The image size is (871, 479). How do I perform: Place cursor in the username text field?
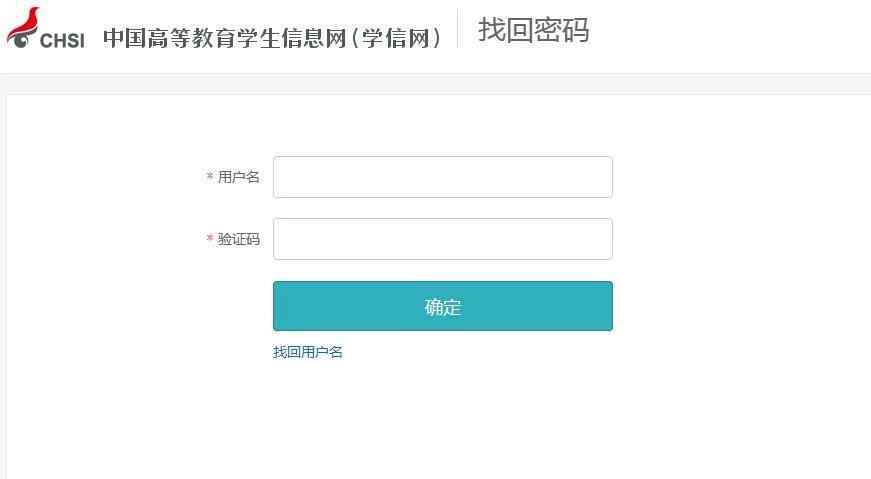[443, 177]
